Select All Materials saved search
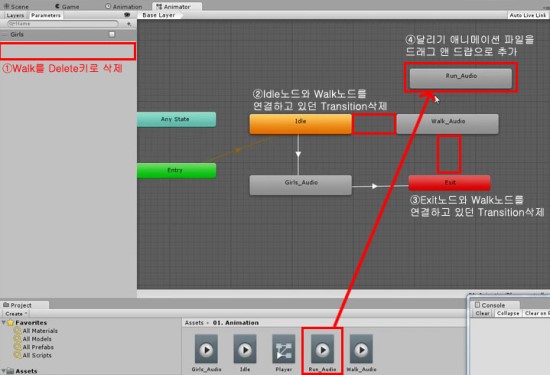550x375 pixels. click(36, 331)
